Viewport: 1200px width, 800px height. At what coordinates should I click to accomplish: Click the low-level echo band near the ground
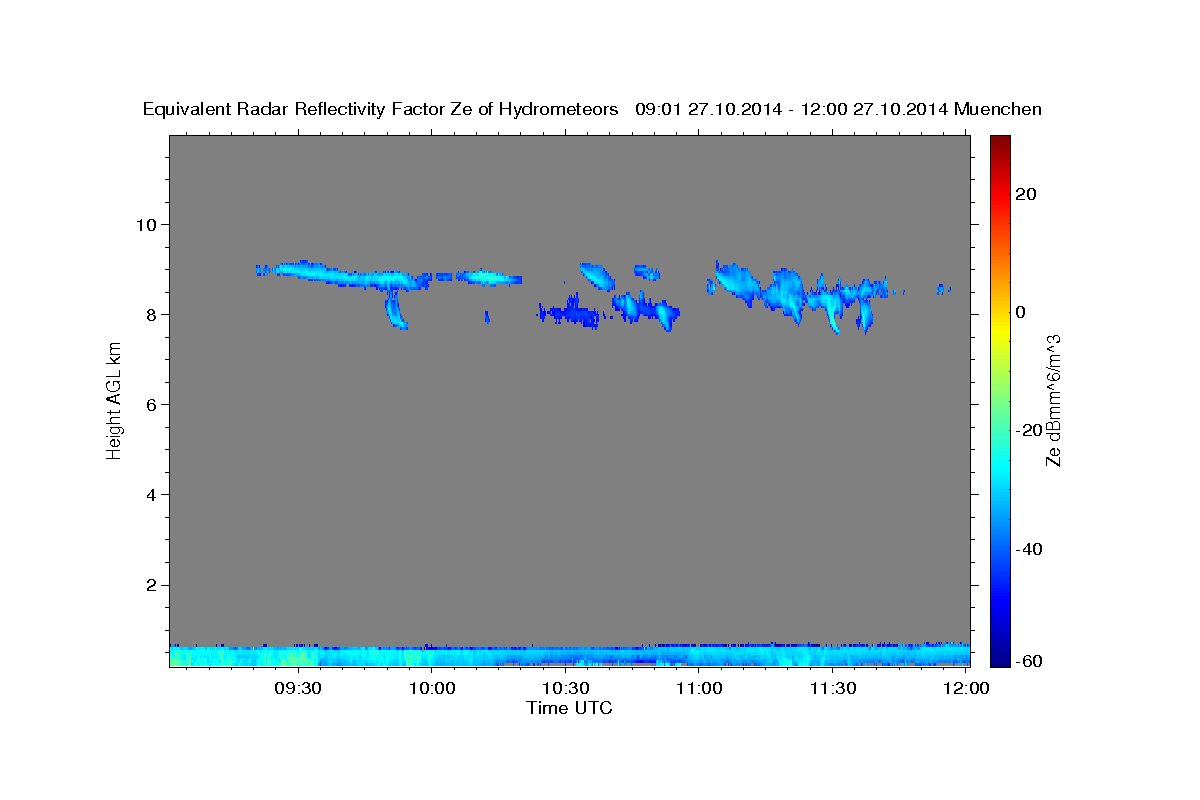570,655
